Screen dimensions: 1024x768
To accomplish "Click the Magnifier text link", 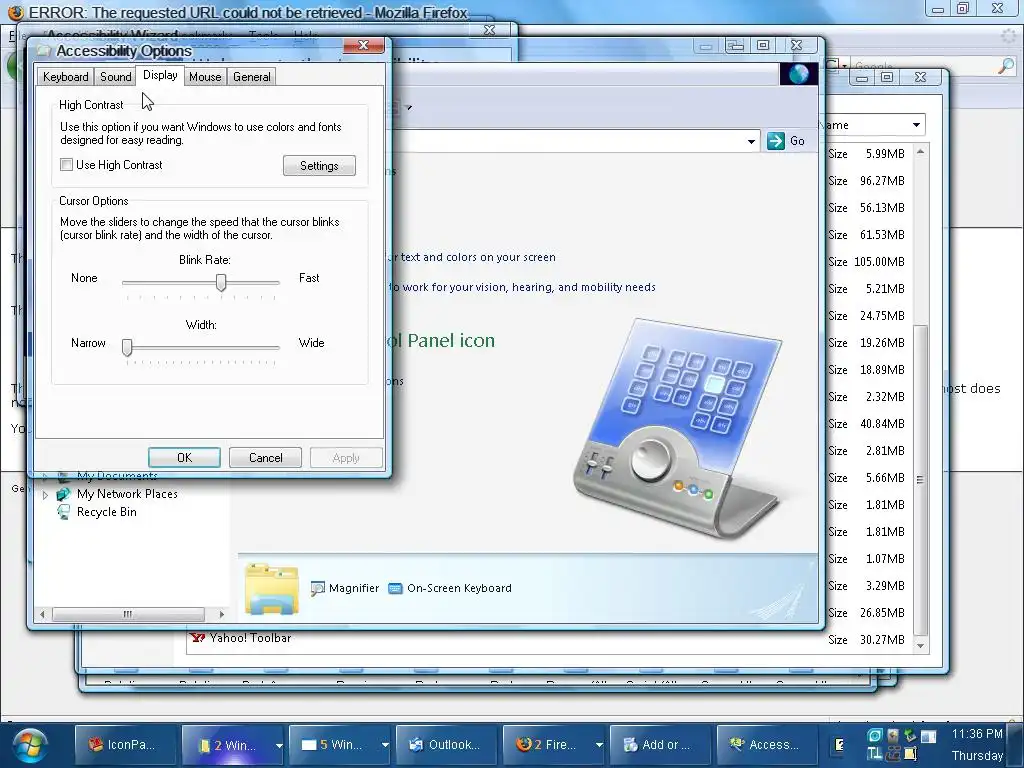I will (x=354, y=588).
